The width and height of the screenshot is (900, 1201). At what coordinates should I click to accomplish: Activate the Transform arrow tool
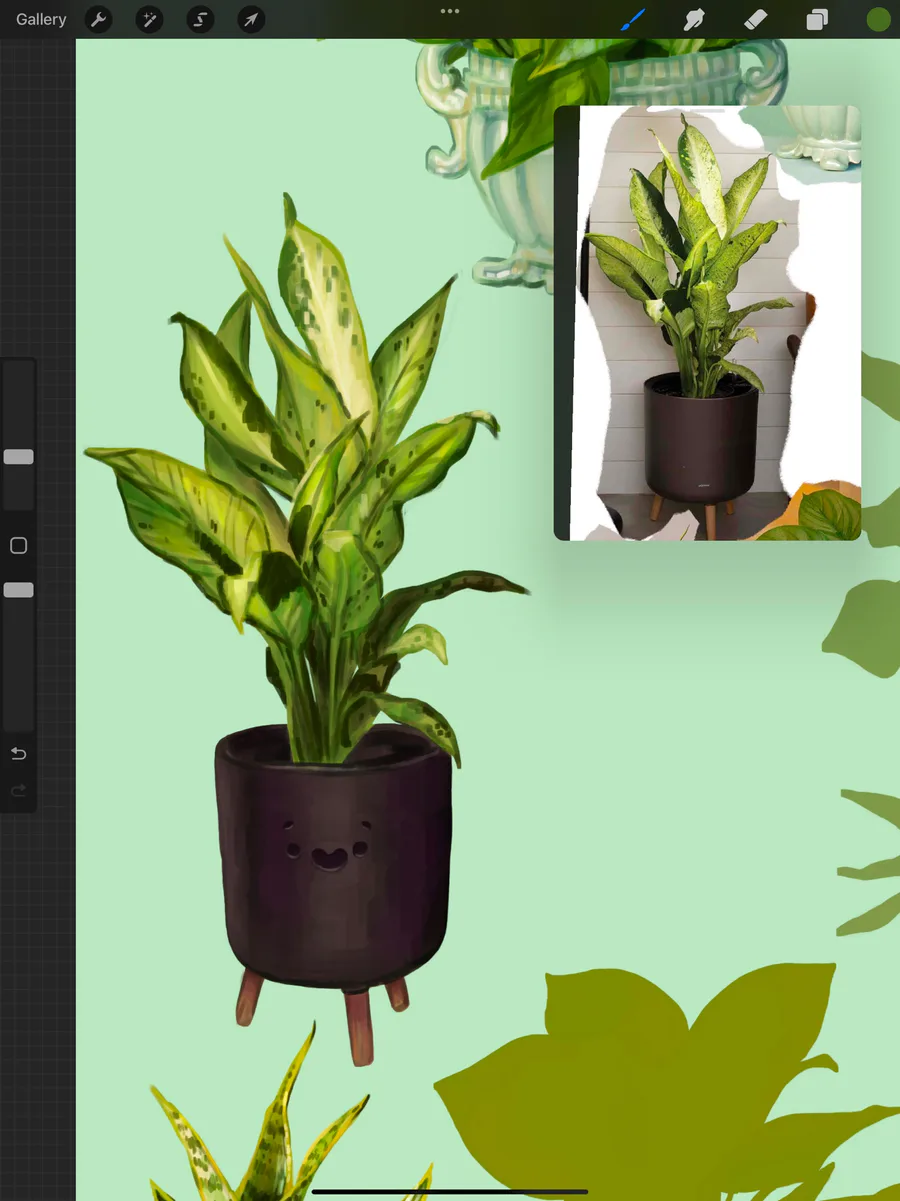coord(251,19)
